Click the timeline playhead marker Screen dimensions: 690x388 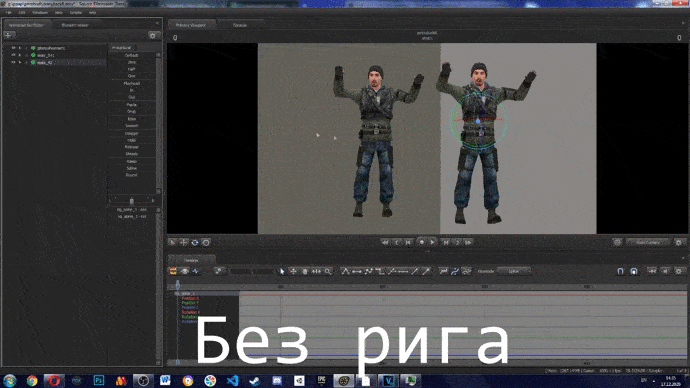click(x=178, y=286)
